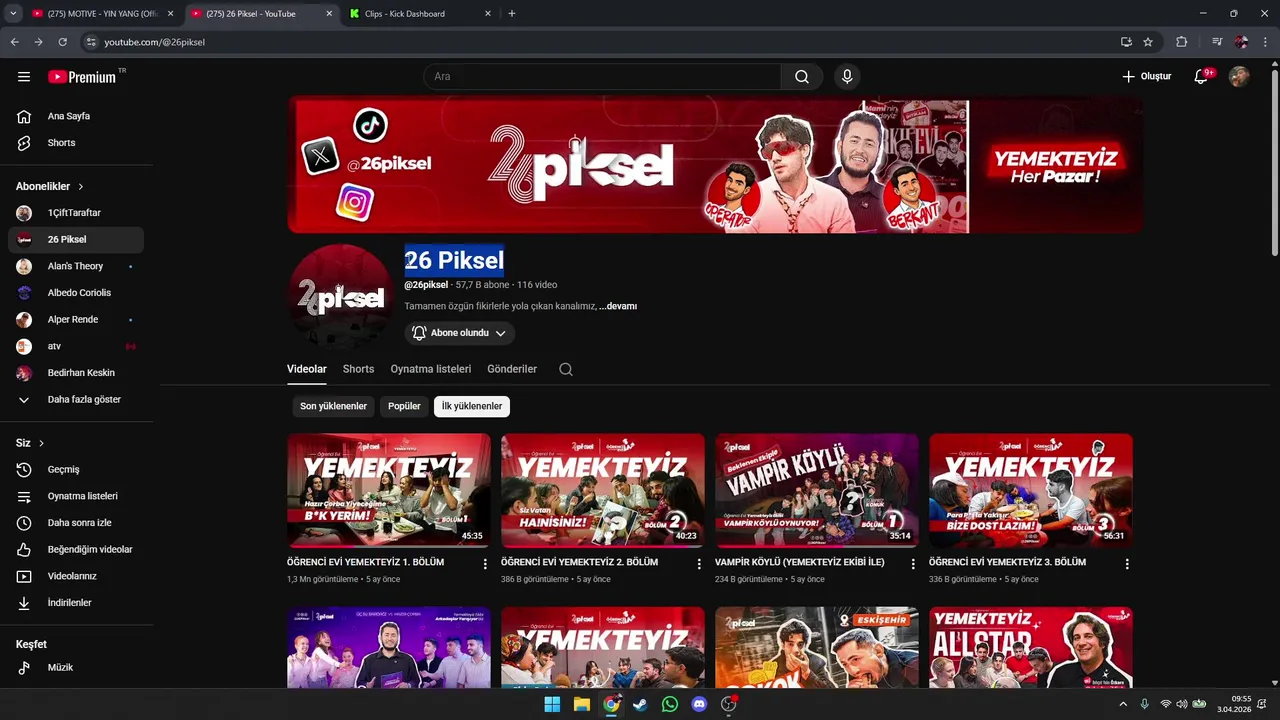
Task: Open channel Oynatma listeleri tab
Action: (431, 369)
